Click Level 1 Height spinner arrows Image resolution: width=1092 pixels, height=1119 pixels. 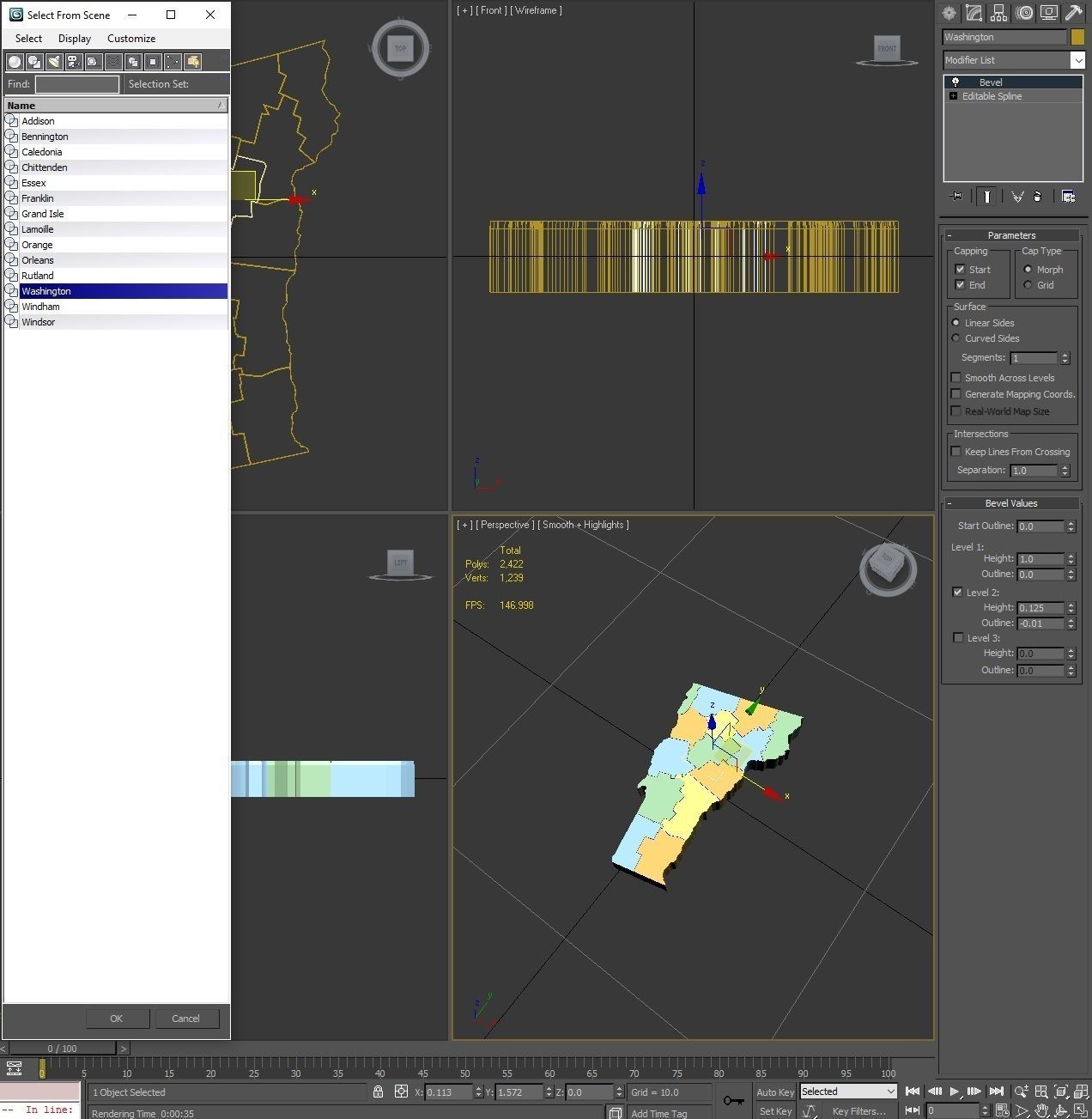[1071, 559]
